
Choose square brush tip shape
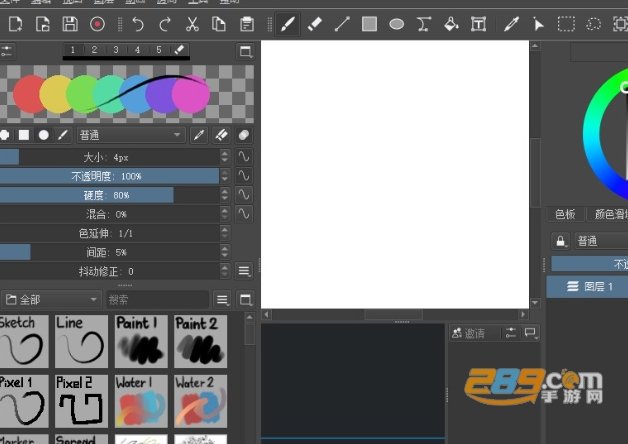point(24,135)
